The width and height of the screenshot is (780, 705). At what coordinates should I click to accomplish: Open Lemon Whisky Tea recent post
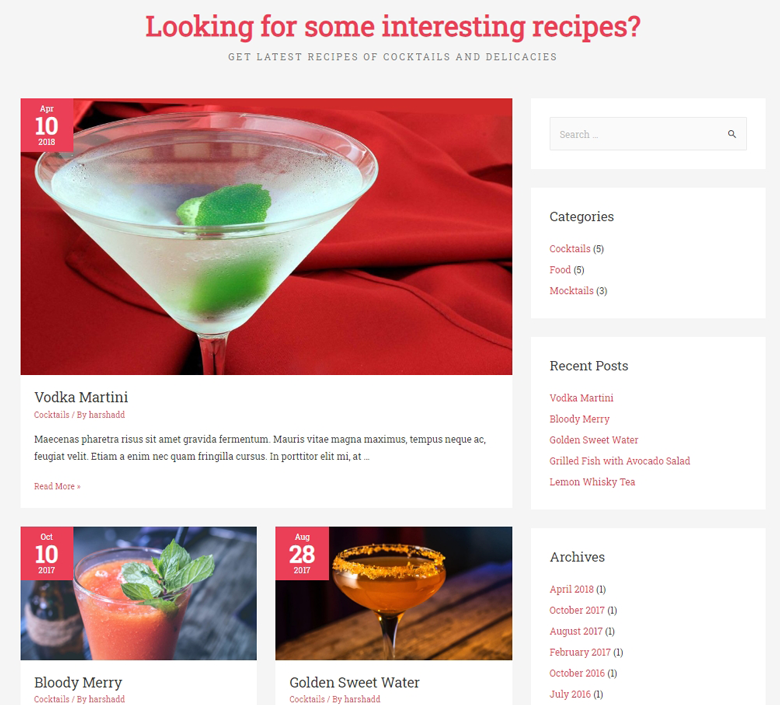click(592, 482)
